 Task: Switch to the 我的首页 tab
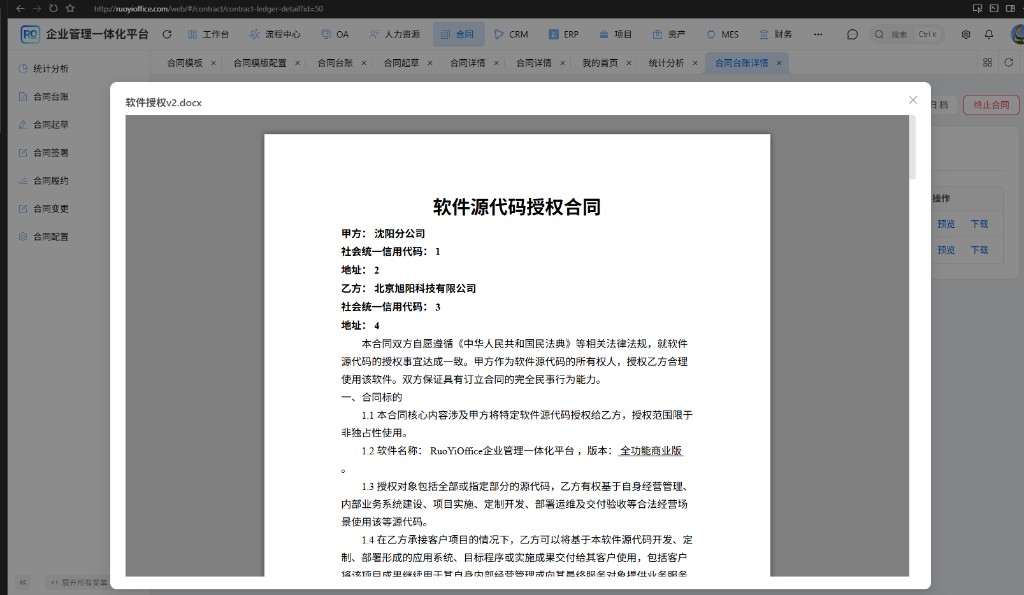point(600,63)
